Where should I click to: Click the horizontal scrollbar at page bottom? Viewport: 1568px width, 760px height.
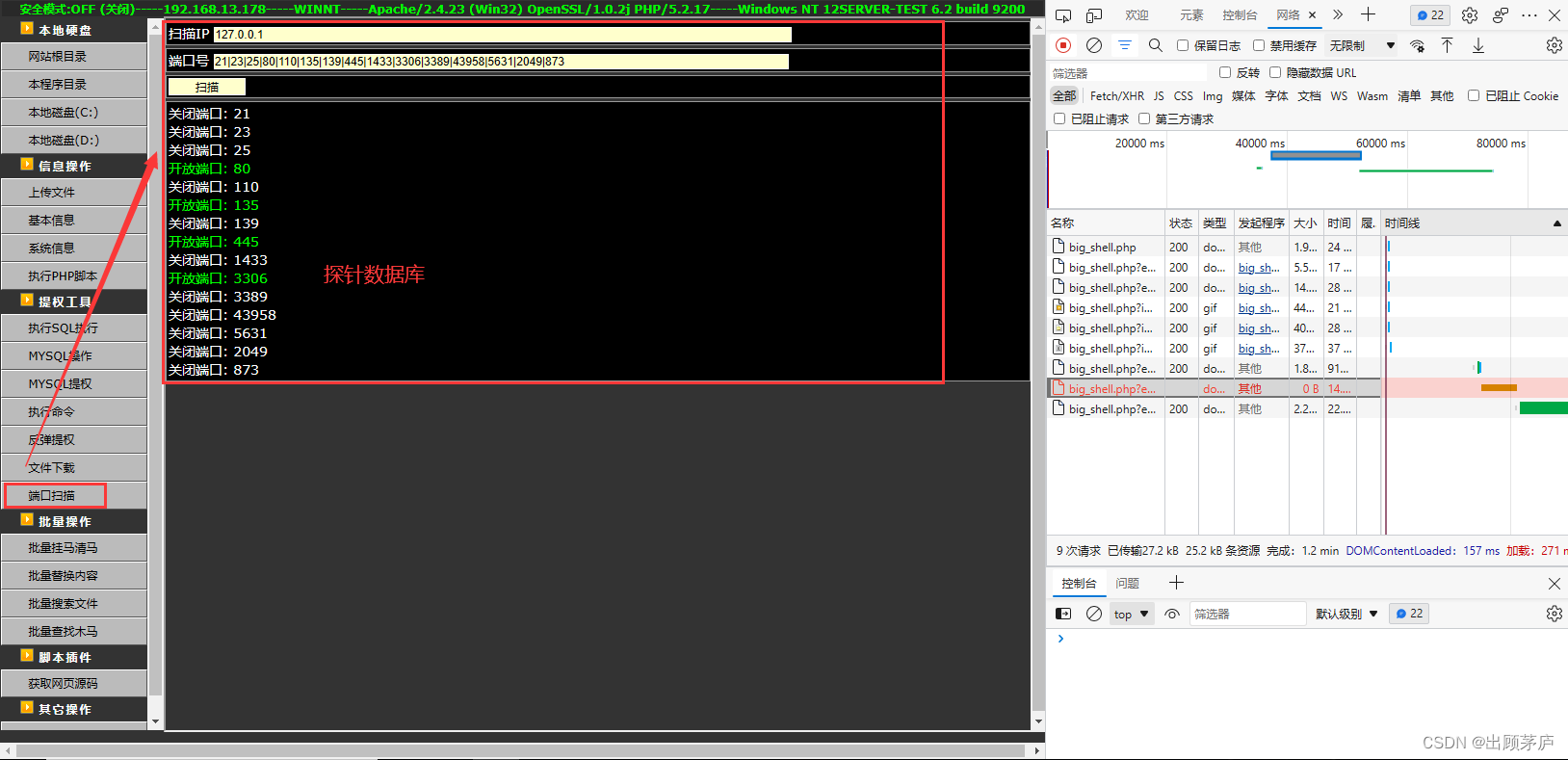coord(520,750)
